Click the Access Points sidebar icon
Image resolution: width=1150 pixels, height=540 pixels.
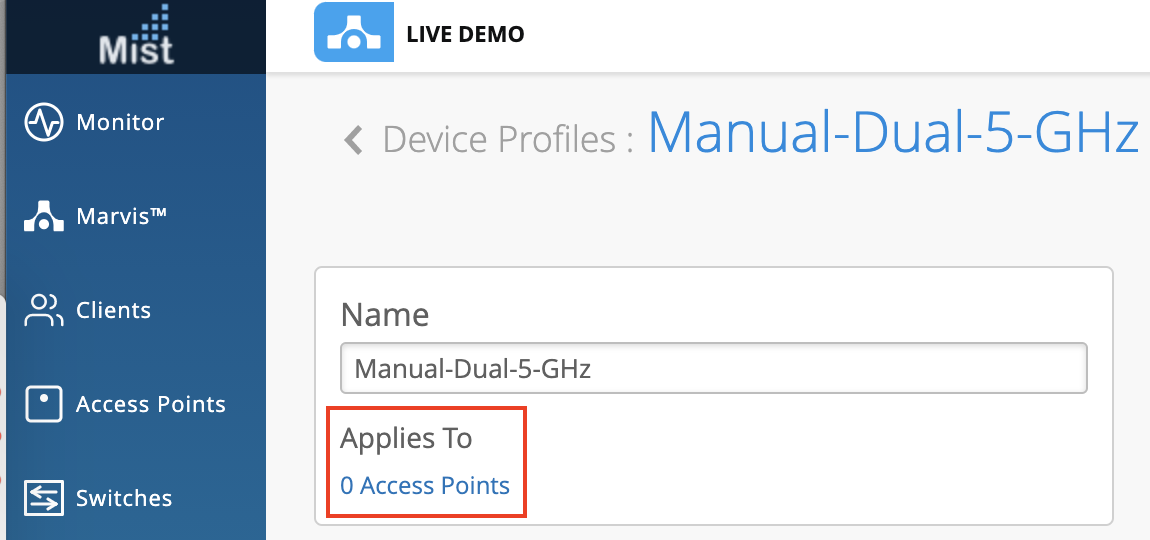coord(44,404)
